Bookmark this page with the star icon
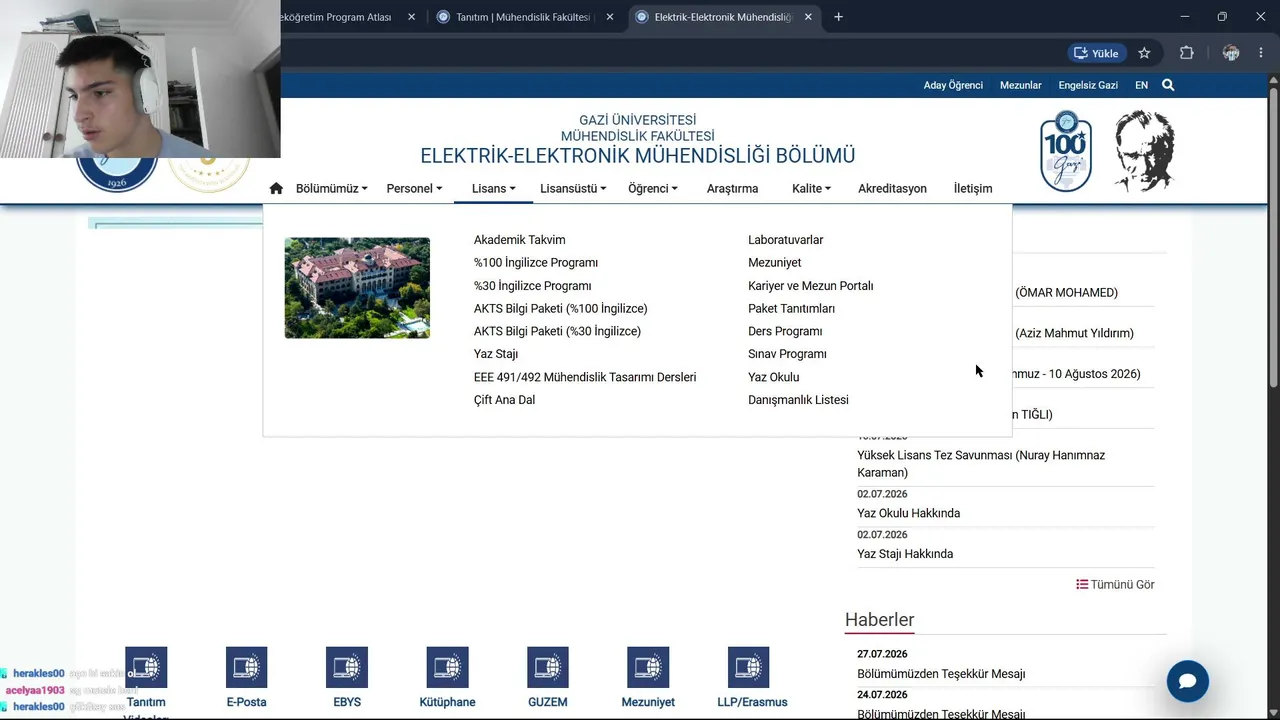 [1144, 53]
